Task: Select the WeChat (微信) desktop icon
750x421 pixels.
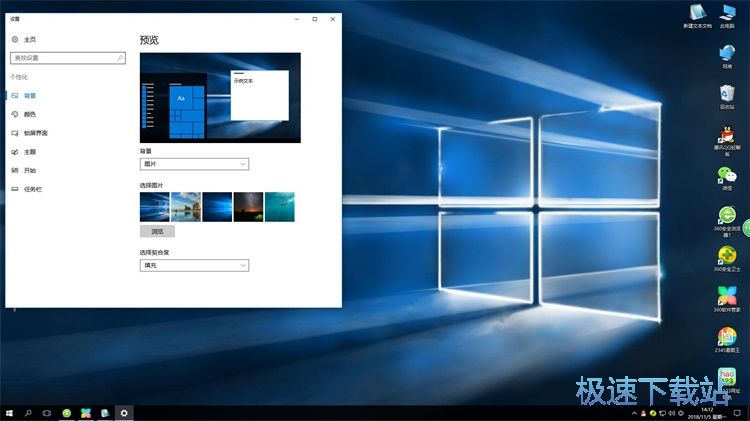Action: coord(727,178)
